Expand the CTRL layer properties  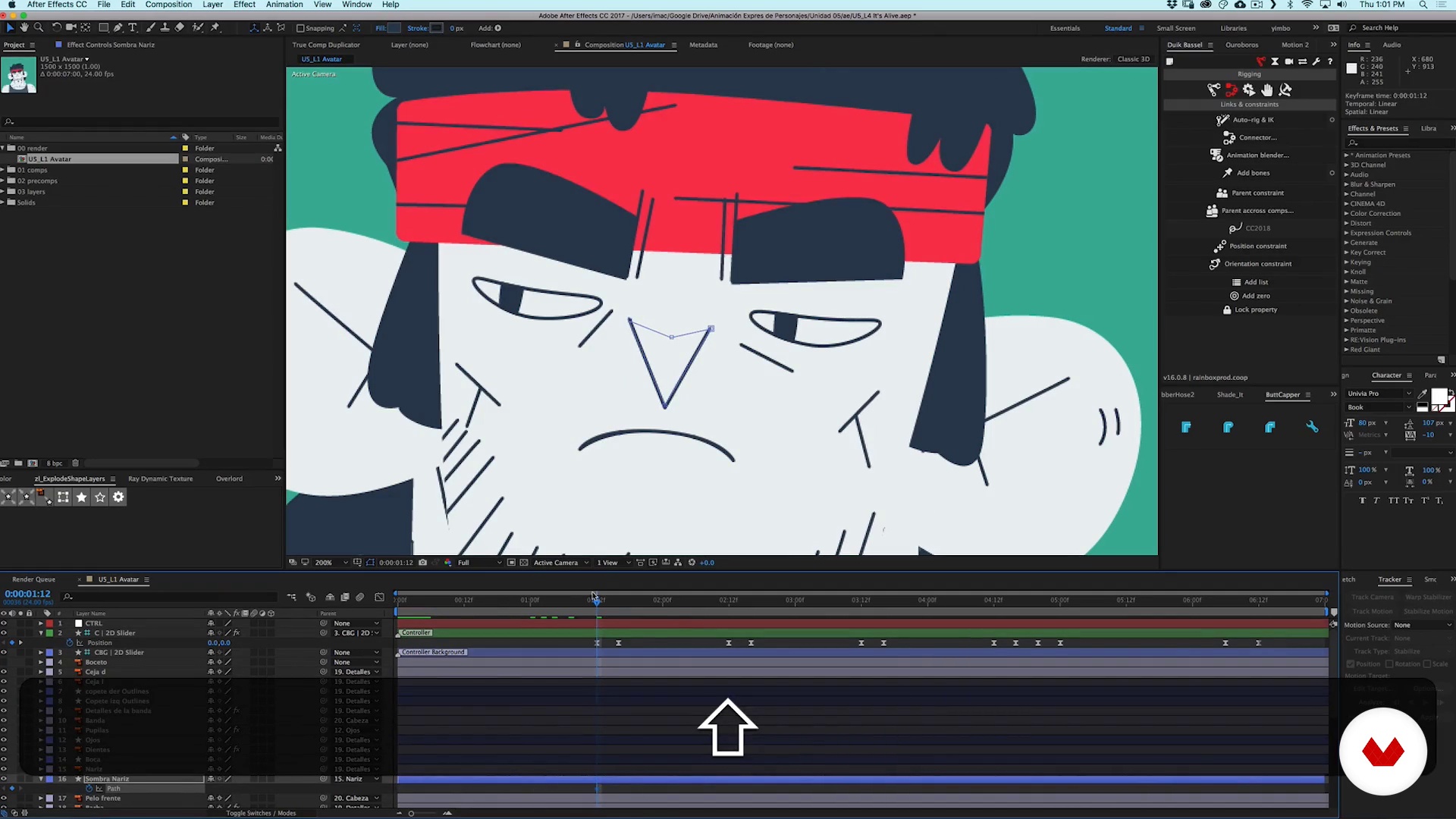coord(41,623)
